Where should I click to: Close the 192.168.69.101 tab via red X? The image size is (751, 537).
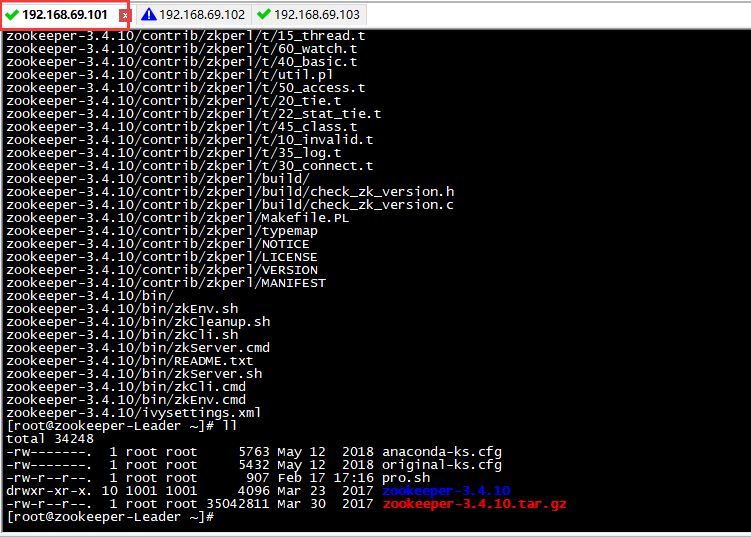pyautogui.click(x=125, y=16)
